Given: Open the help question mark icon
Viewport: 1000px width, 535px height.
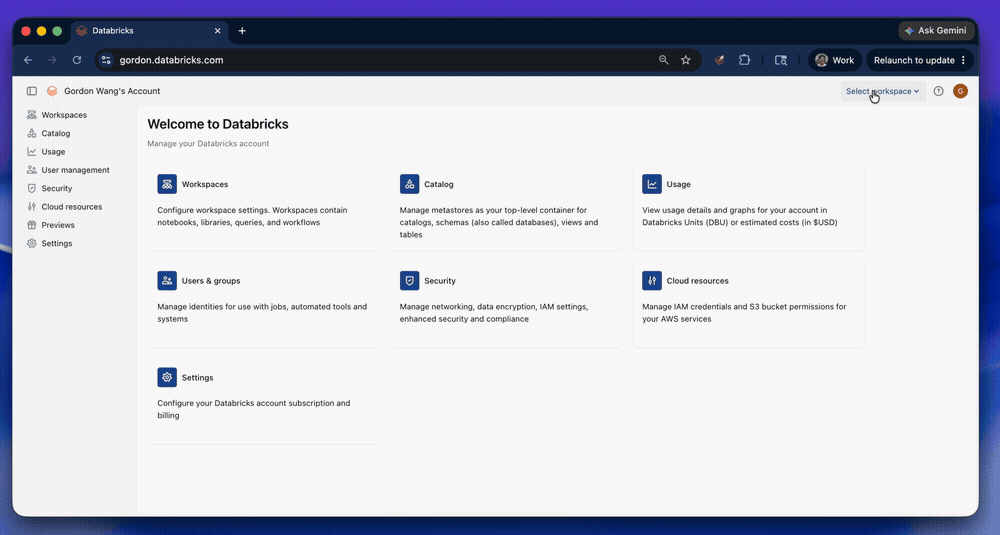Looking at the screenshot, I should 938,91.
